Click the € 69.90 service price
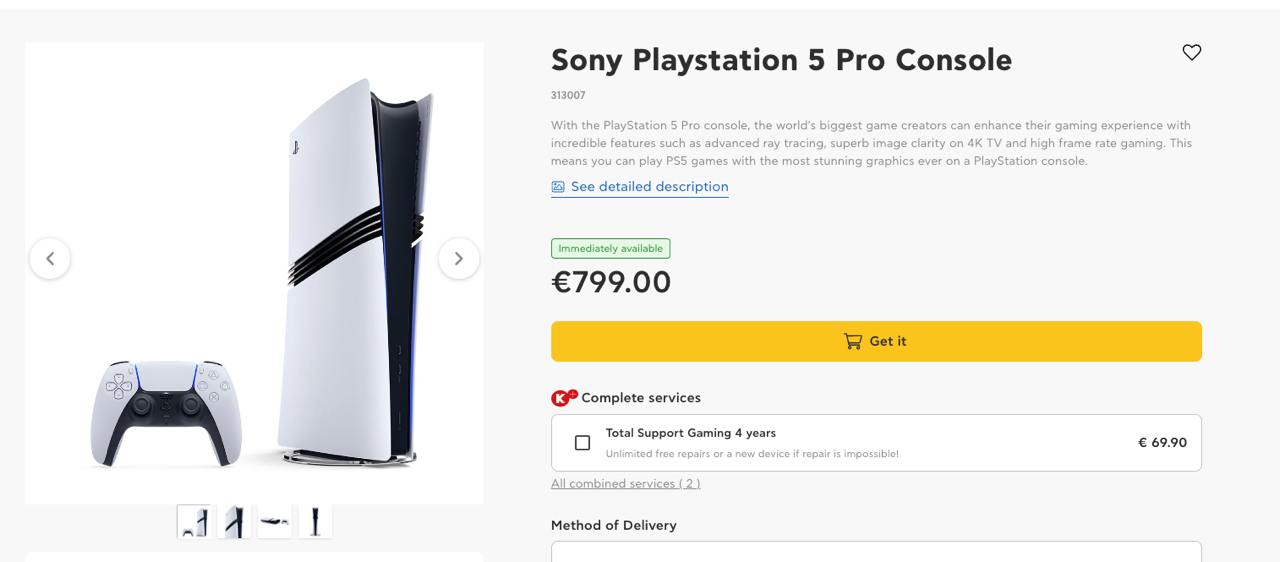 (1162, 442)
